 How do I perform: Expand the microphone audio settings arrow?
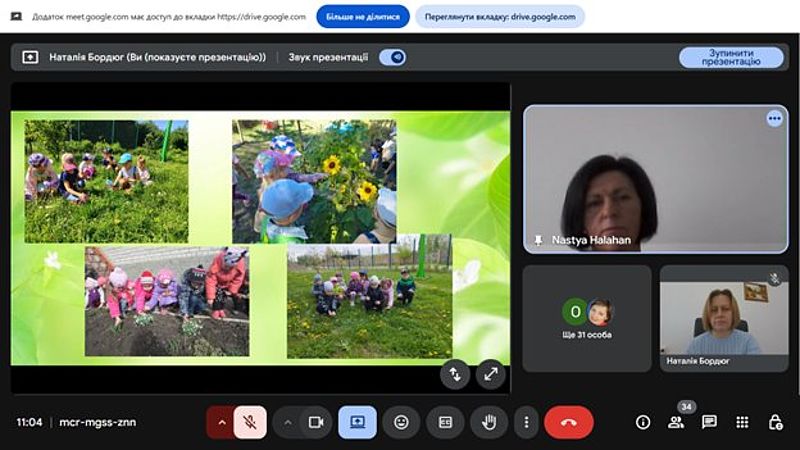[222, 422]
